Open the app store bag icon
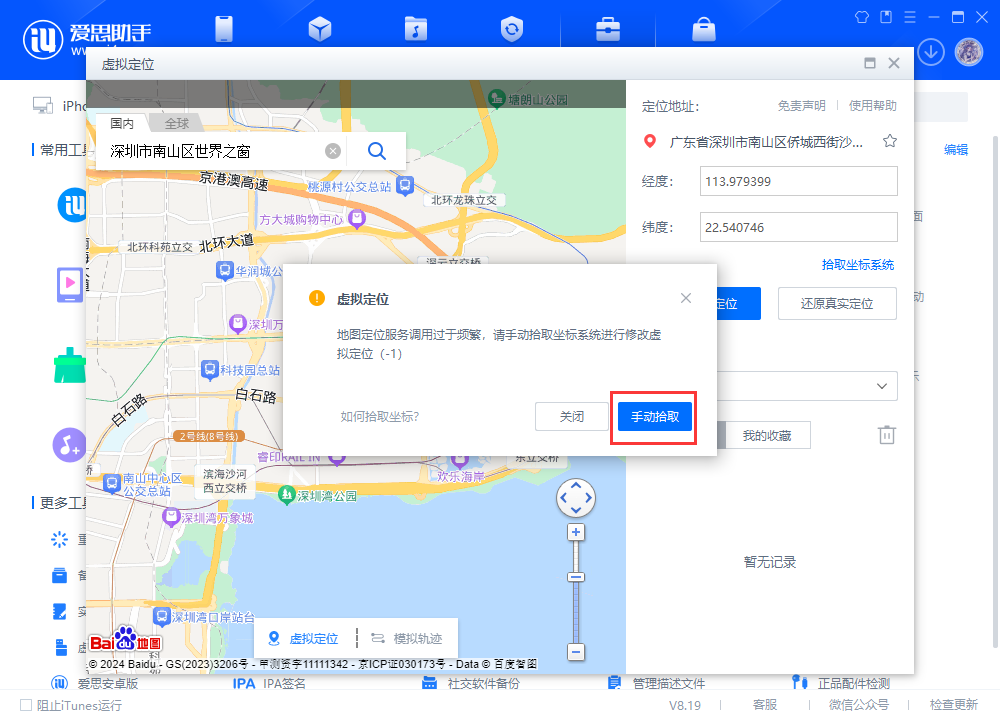This screenshot has width=1000, height=720. [x=703, y=29]
